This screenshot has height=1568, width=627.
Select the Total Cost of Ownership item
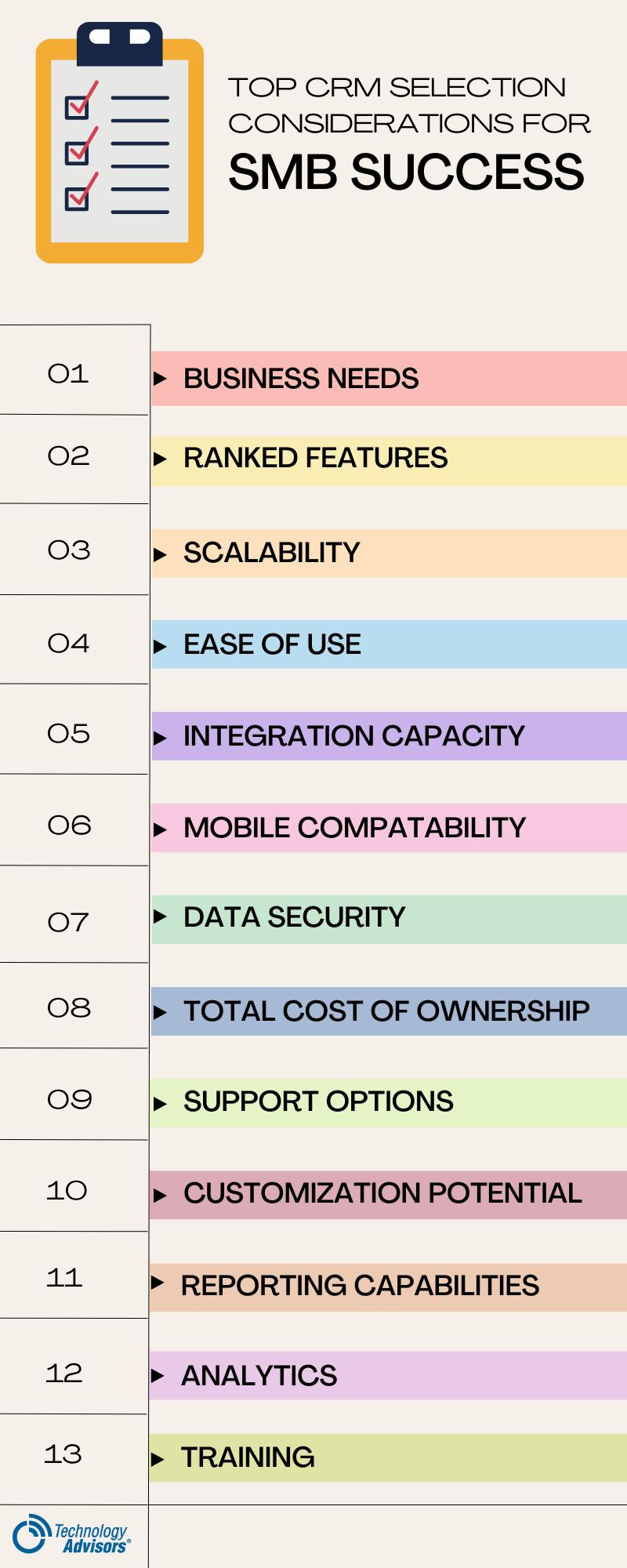(x=386, y=1011)
